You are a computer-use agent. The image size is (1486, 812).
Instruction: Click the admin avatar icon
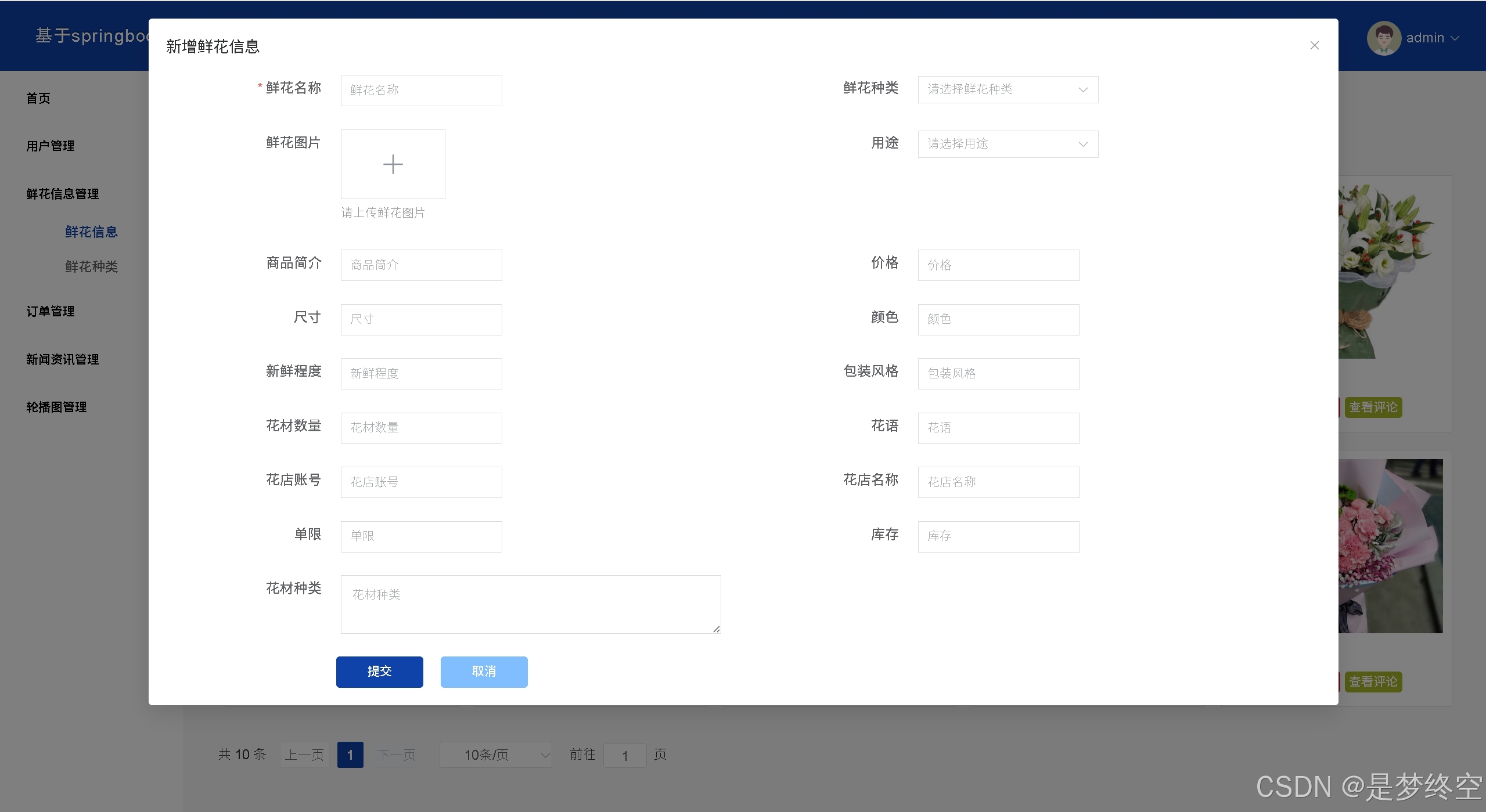point(1384,37)
